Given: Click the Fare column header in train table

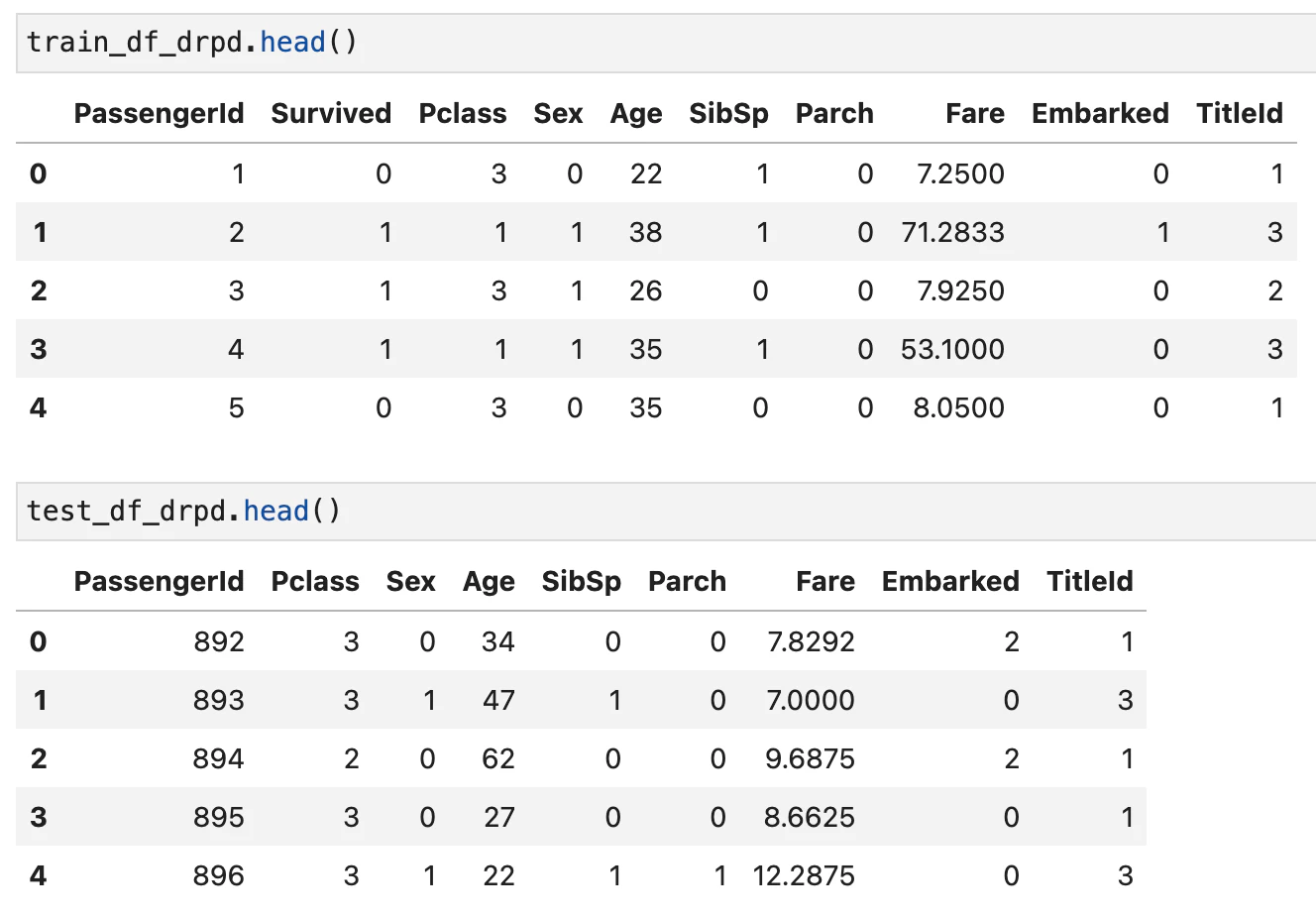Looking at the screenshot, I should [x=975, y=113].
